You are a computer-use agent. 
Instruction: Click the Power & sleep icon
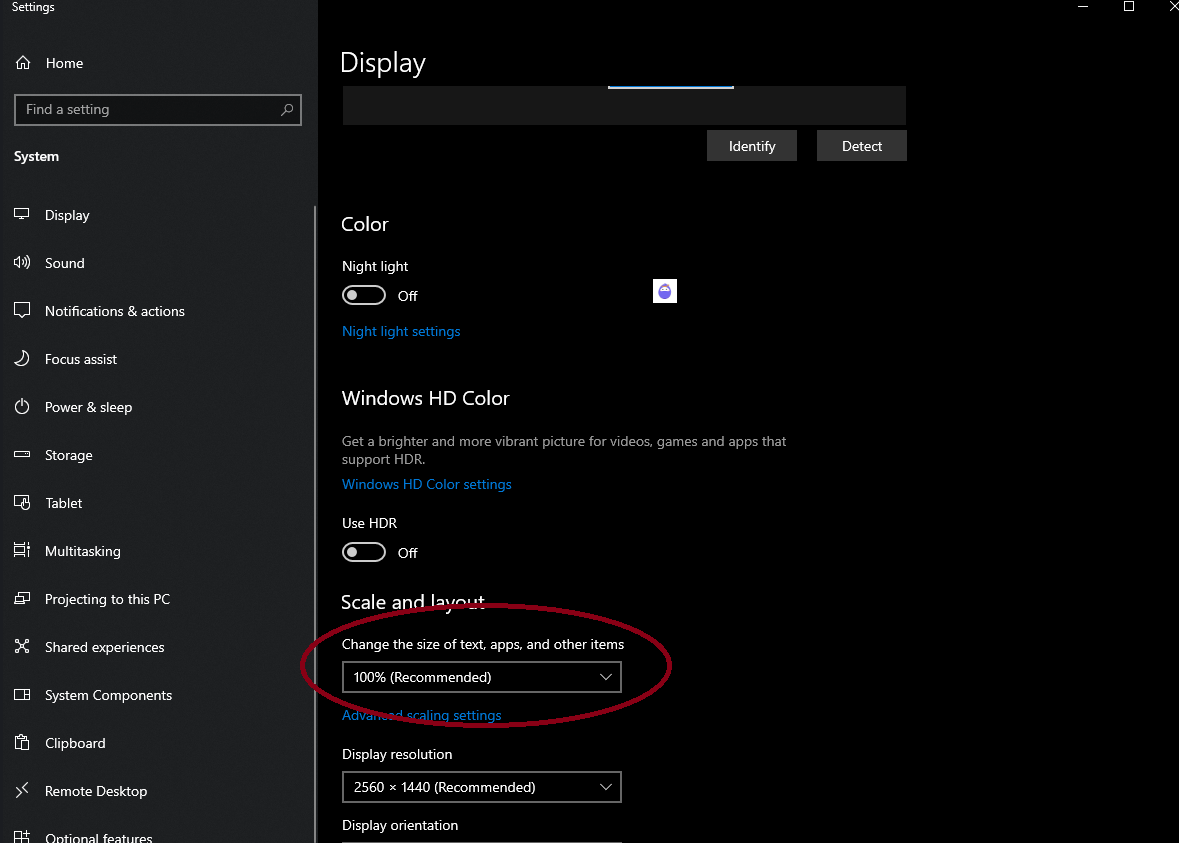[x=23, y=407]
